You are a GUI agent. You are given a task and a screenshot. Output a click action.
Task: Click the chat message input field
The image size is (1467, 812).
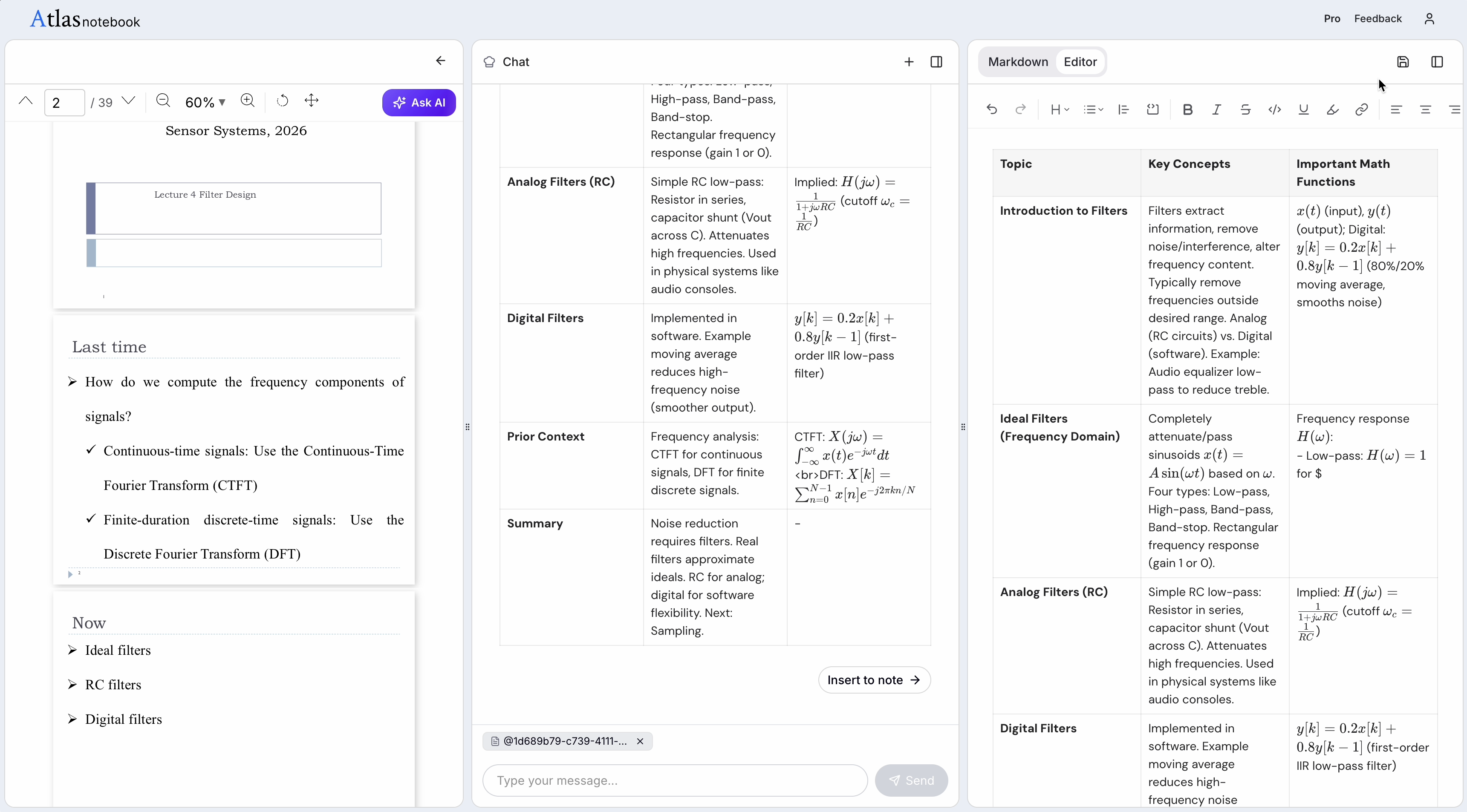click(x=675, y=780)
